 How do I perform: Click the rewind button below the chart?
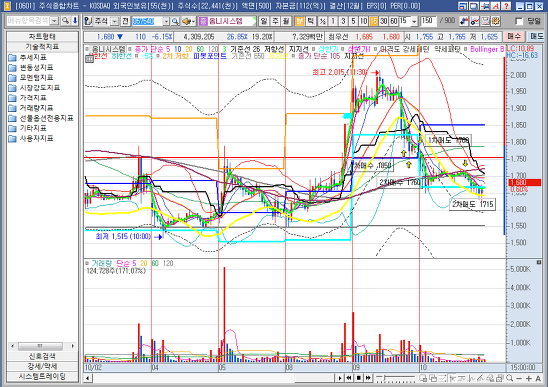click(x=349, y=378)
